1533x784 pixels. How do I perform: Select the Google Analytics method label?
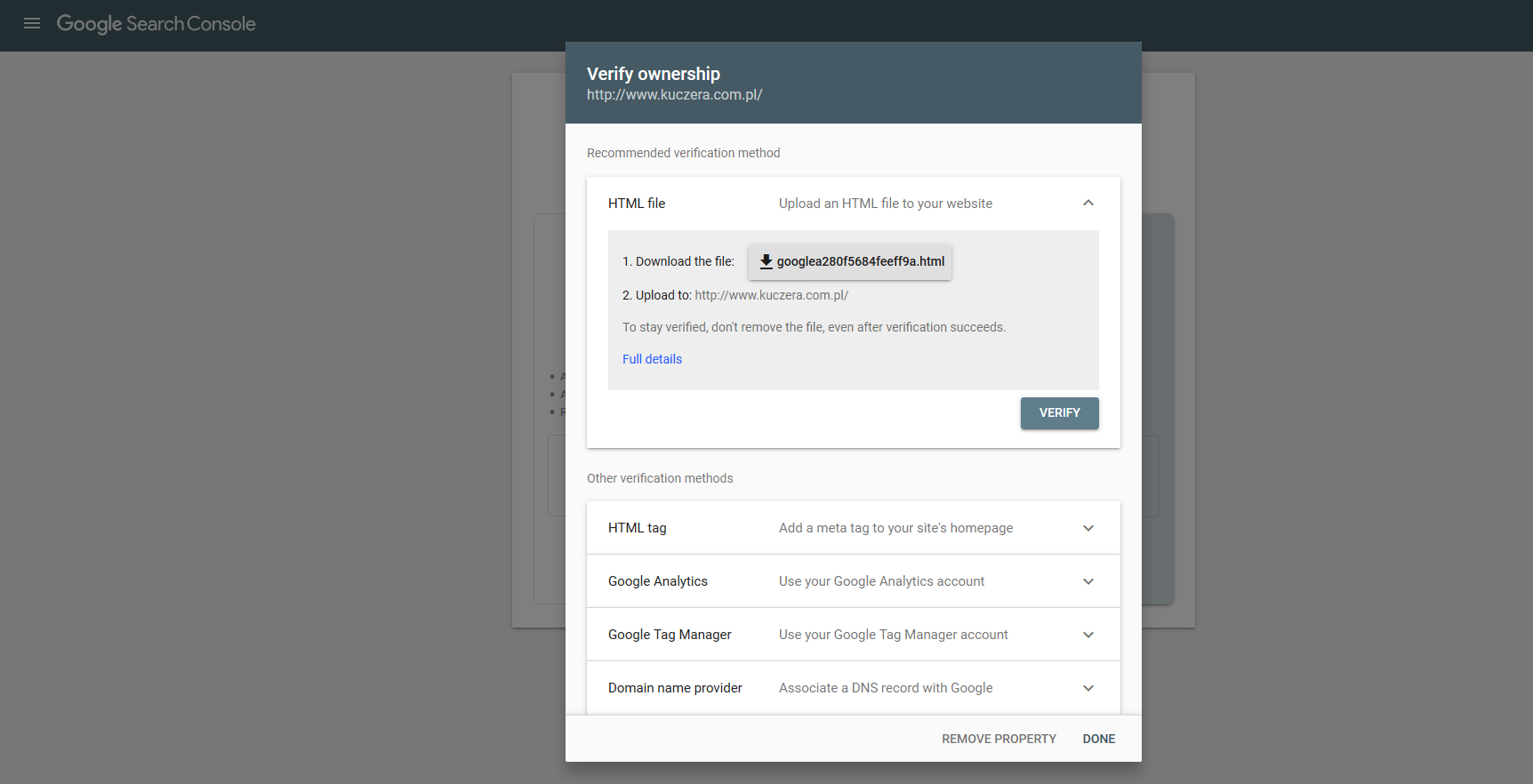[657, 581]
